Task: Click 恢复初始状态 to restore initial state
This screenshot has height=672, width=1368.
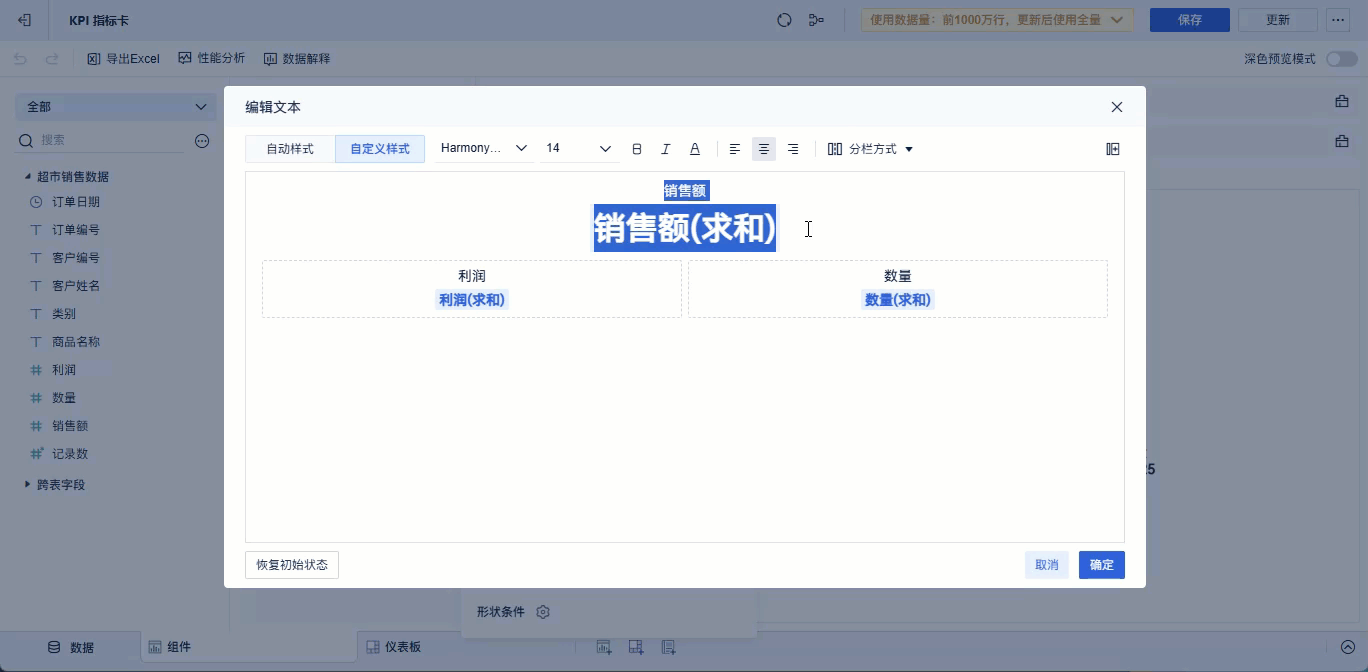Action: click(x=291, y=564)
